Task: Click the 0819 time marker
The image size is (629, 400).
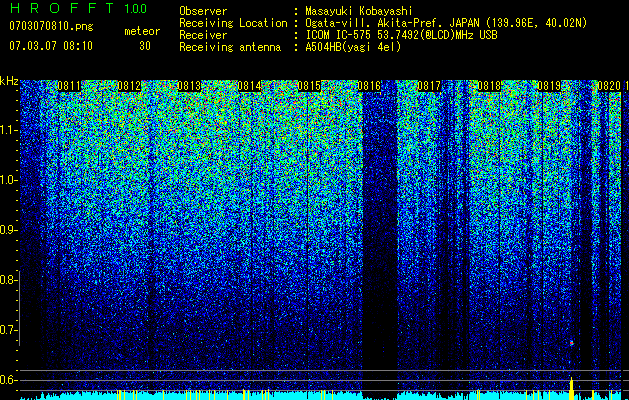Action: [549, 86]
